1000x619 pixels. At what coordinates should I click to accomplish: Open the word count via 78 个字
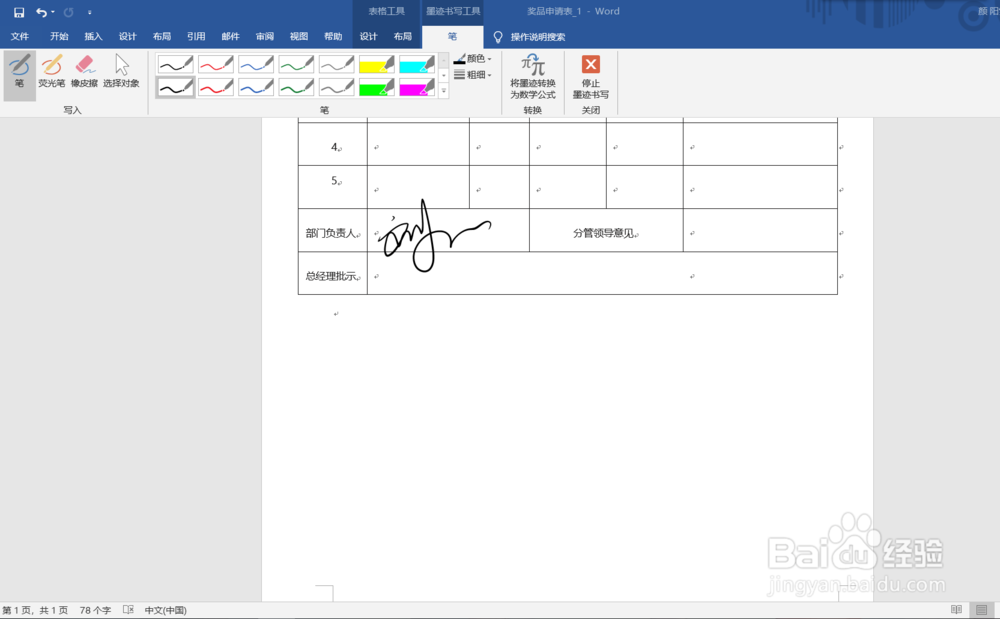coord(93,608)
